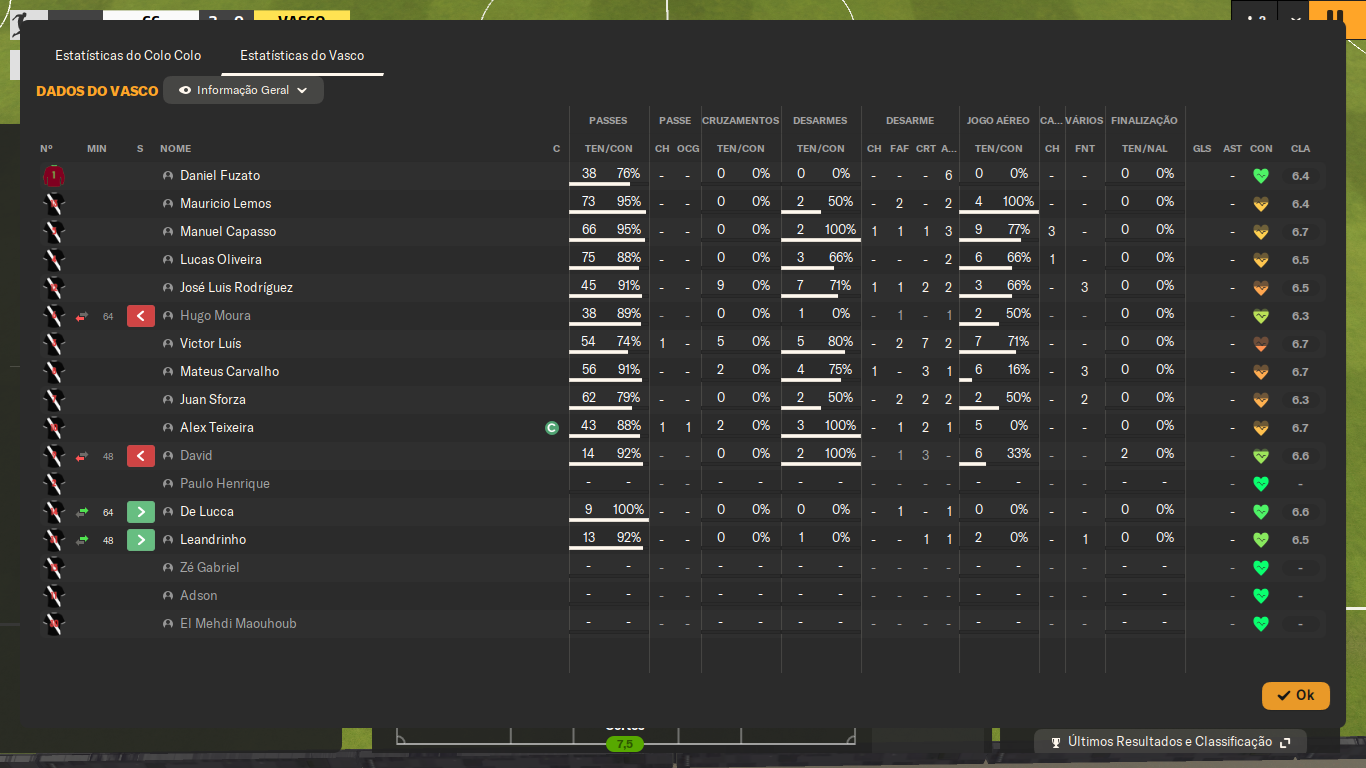The image size is (1366, 768).
Task: Click the FINALIZAÇÃO group header
Action: [1145, 121]
